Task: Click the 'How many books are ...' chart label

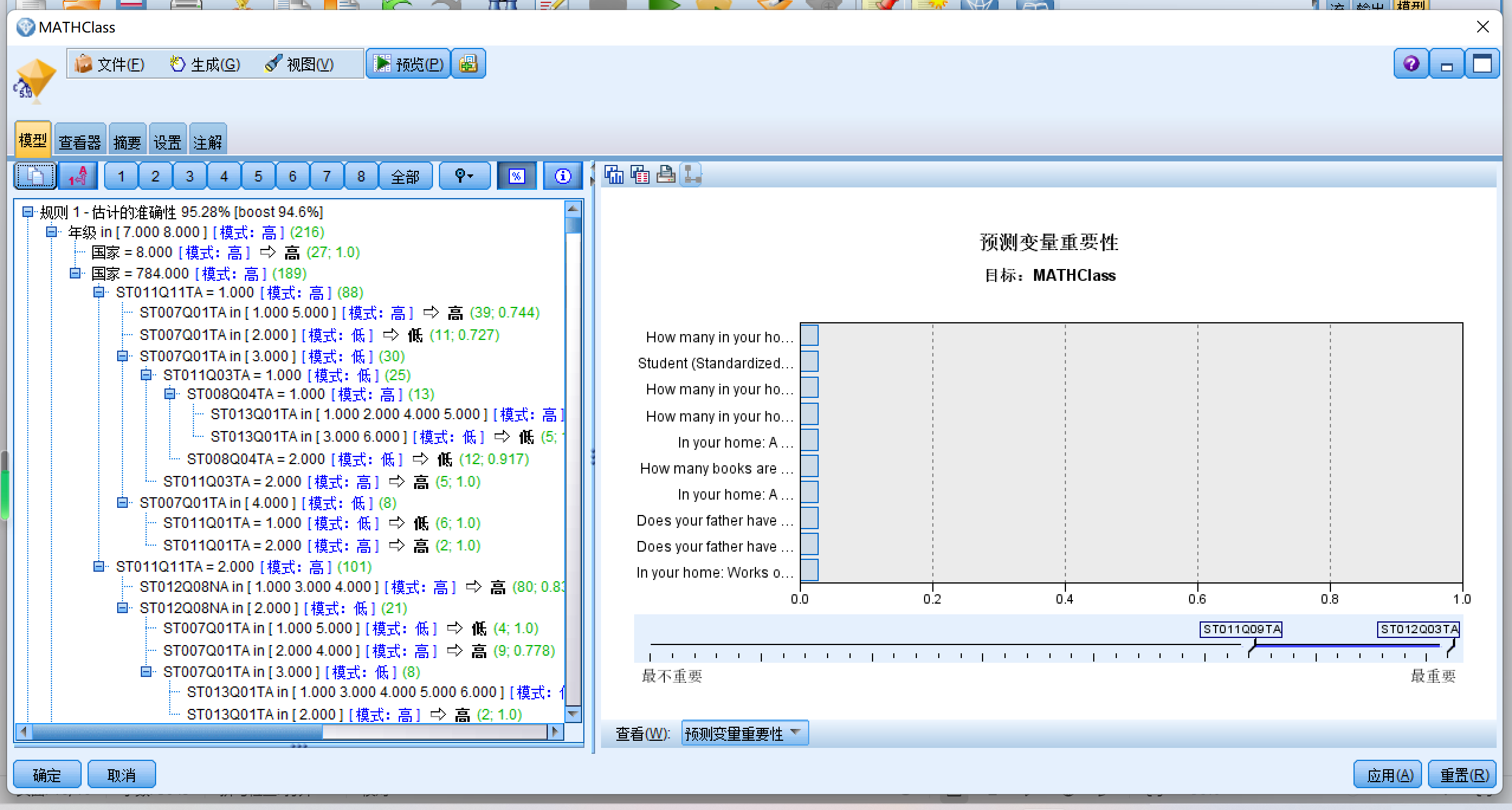Action: pyautogui.click(x=716, y=469)
